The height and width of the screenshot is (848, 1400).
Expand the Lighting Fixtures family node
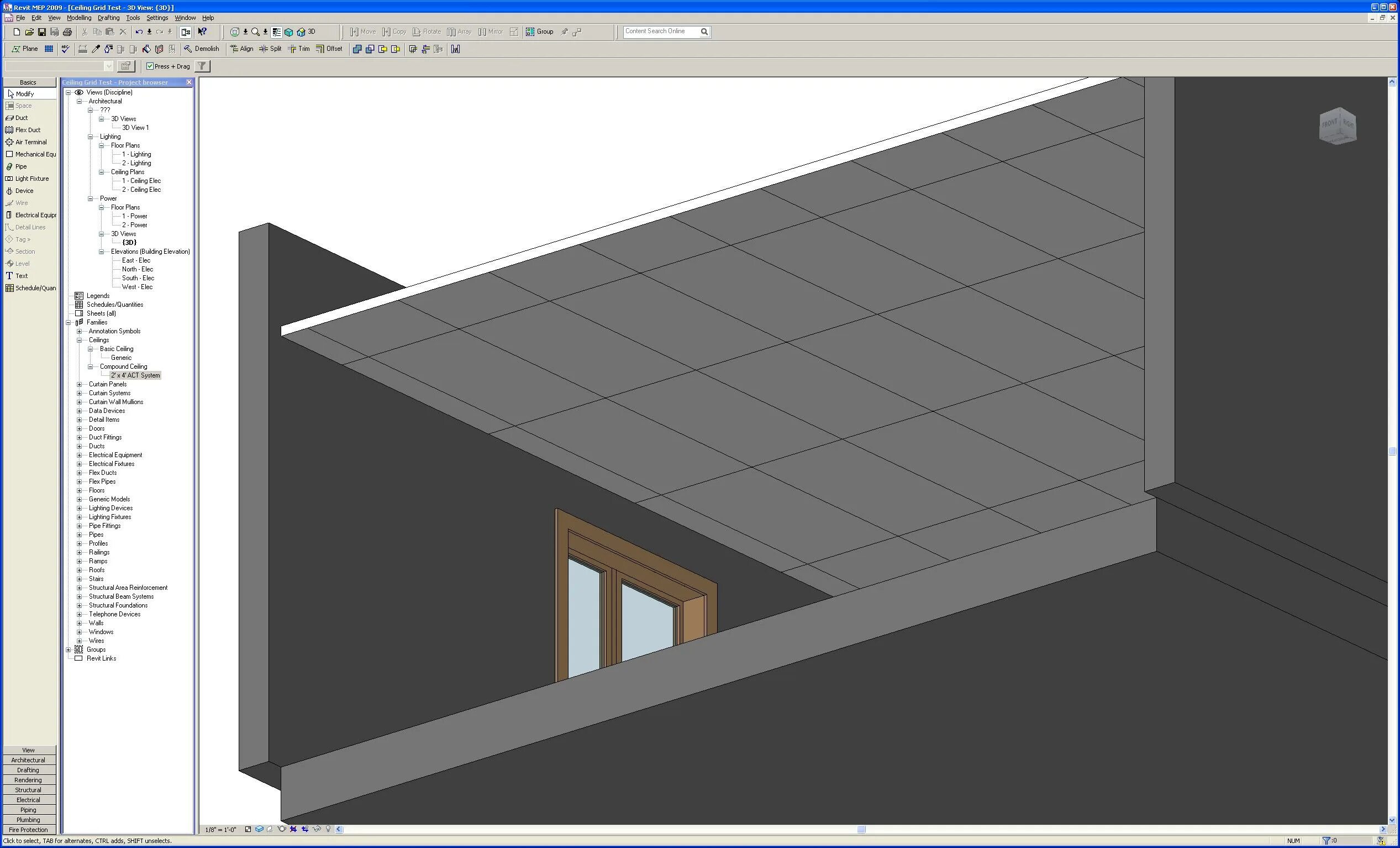(x=80, y=517)
